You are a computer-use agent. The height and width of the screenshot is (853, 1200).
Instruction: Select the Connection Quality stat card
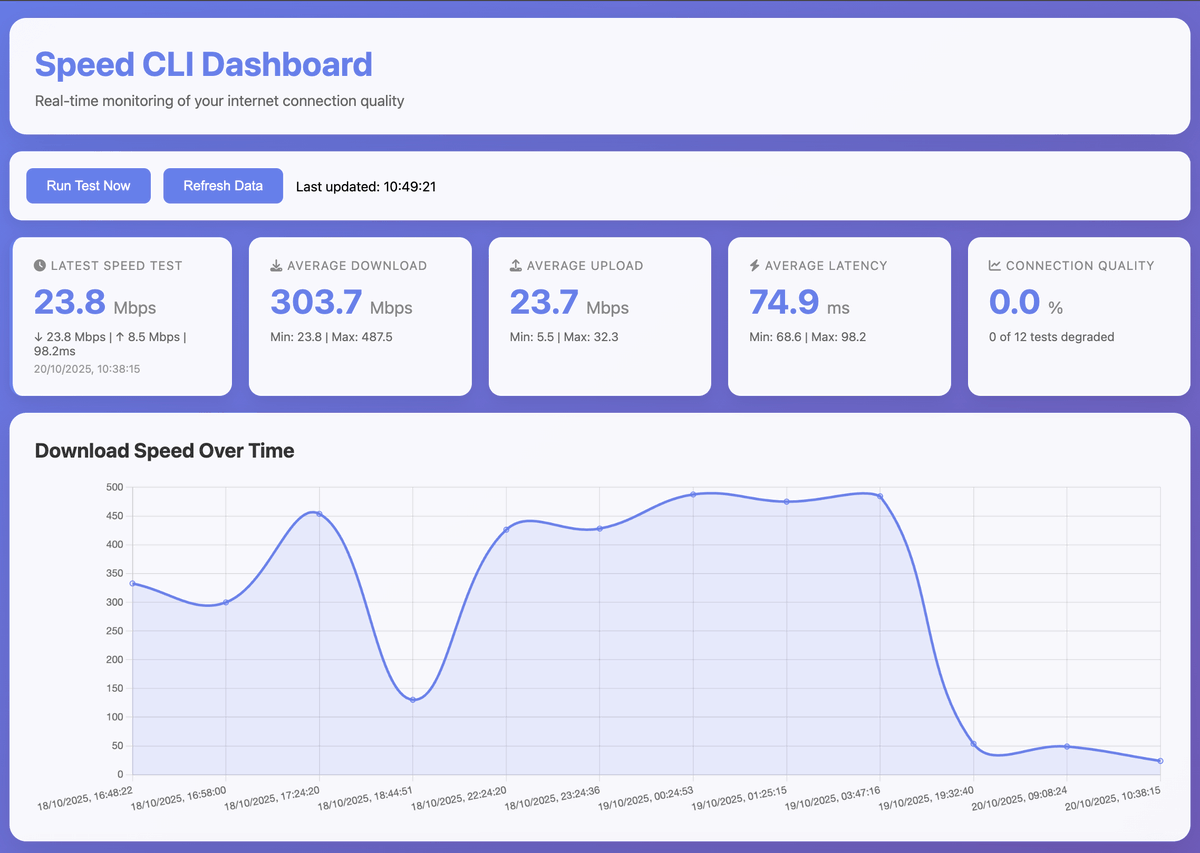pos(1078,316)
